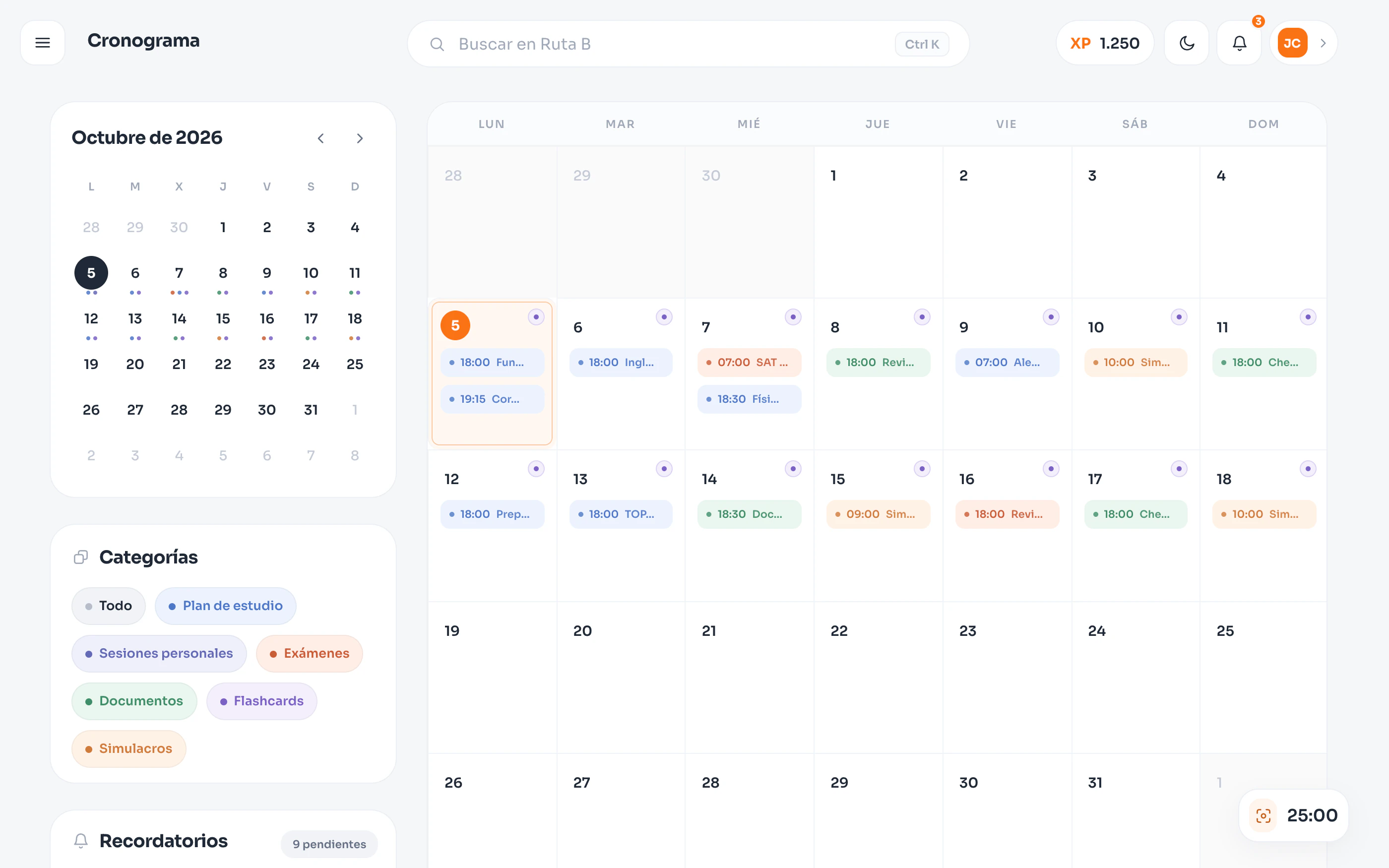Toggle Plan de estudio filter
Viewport: 1389px width, 868px height.
[226, 606]
